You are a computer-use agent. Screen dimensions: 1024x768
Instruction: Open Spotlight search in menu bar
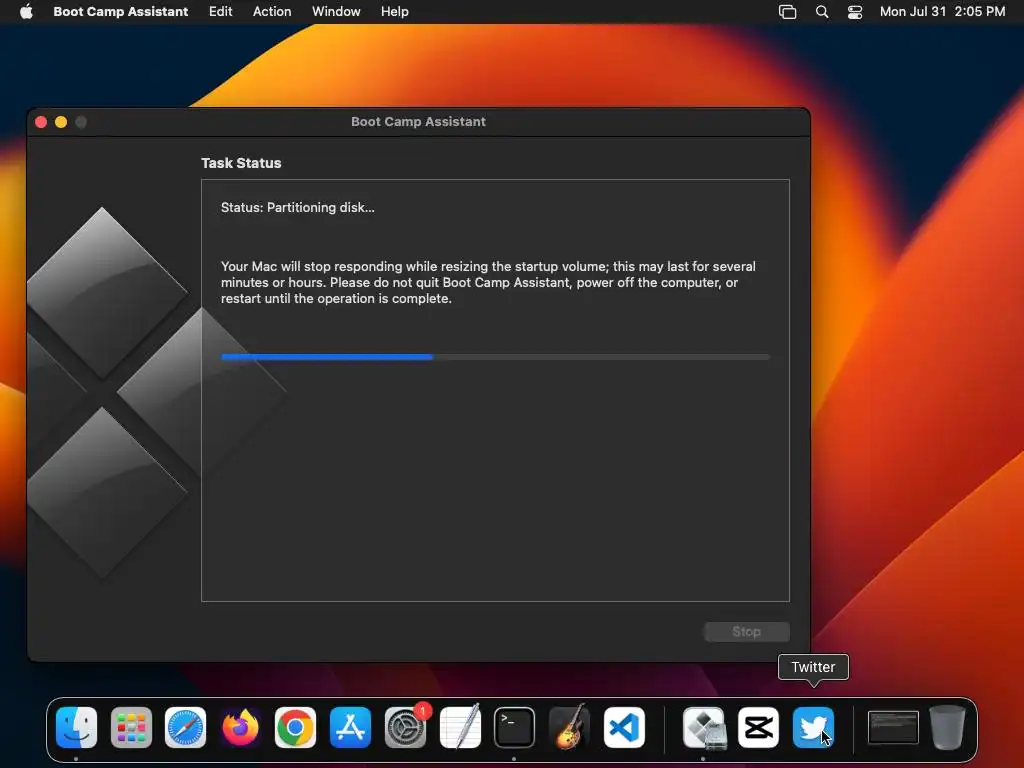[x=822, y=12]
